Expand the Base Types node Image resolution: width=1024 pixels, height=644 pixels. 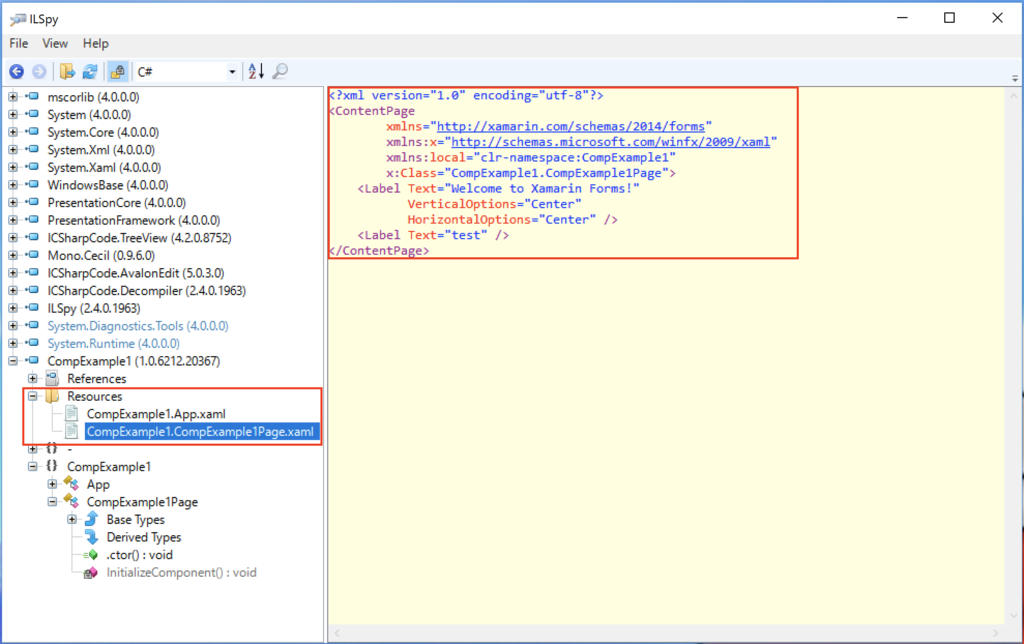click(x=72, y=519)
